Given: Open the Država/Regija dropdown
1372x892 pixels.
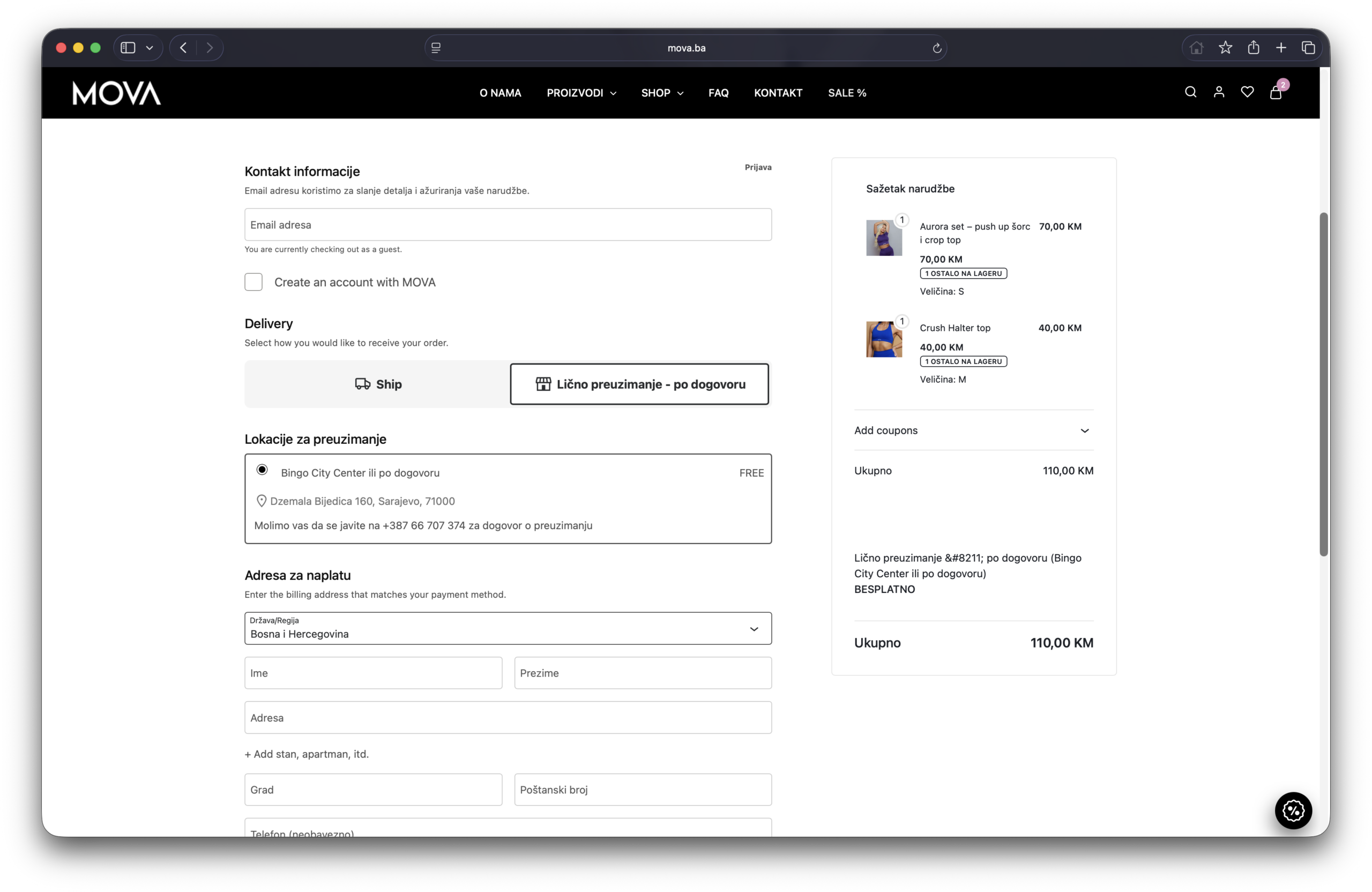Looking at the screenshot, I should point(508,628).
